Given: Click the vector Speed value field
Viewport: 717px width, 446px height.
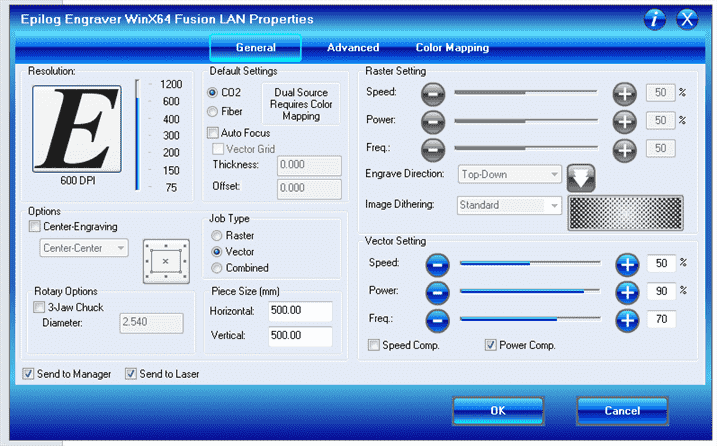Looking at the screenshot, I should point(661,263).
